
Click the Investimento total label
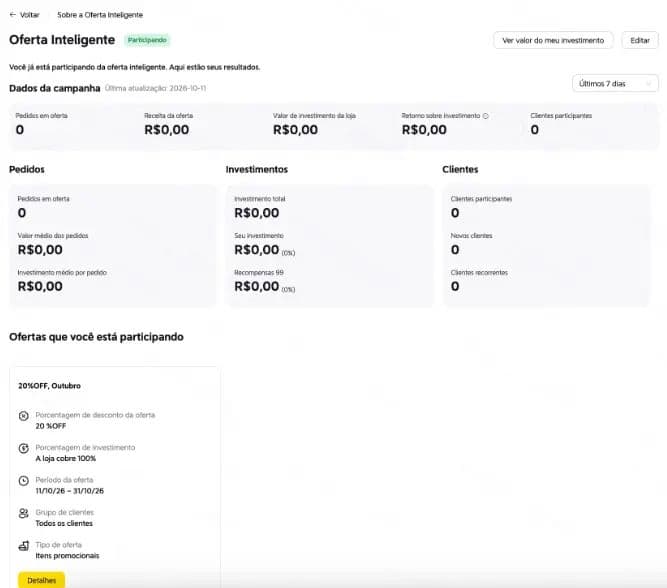[x=260, y=199]
